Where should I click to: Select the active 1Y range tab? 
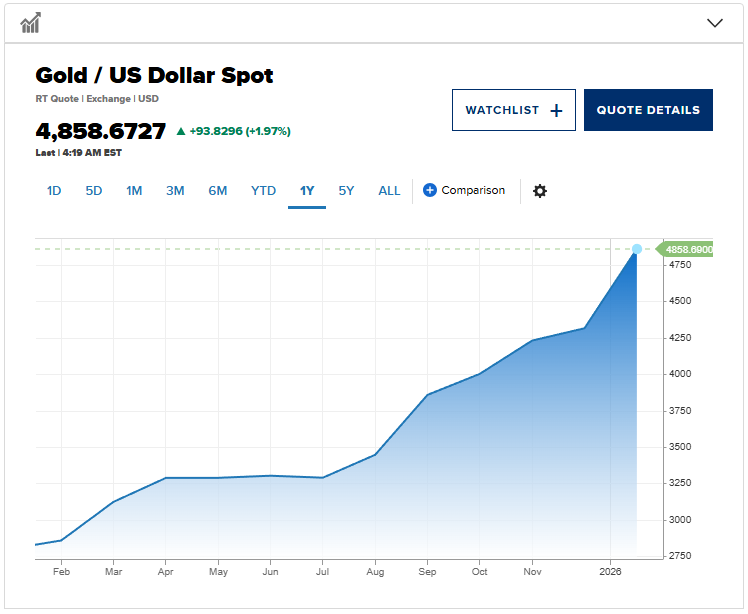click(307, 191)
